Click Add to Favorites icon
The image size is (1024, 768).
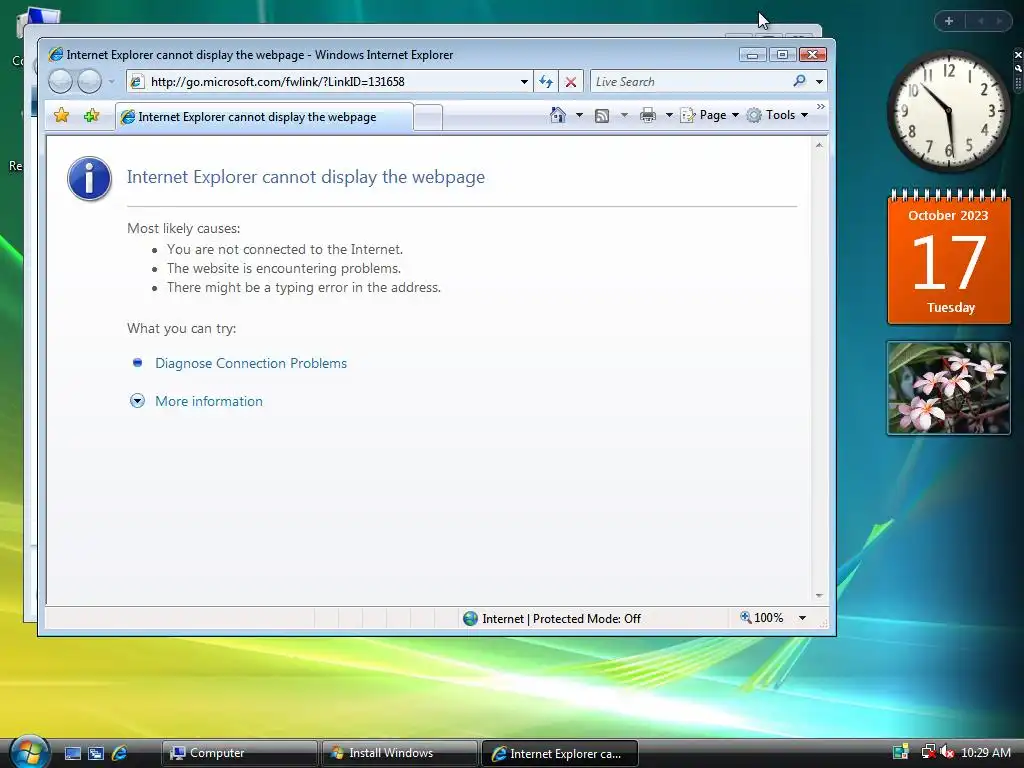click(x=91, y=116)
